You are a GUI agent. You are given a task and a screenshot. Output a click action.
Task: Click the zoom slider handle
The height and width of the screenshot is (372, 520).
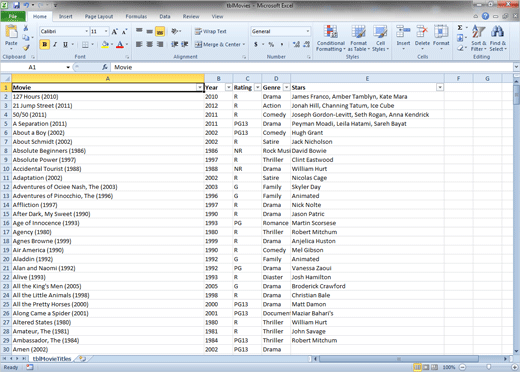(x=488, y=367)
